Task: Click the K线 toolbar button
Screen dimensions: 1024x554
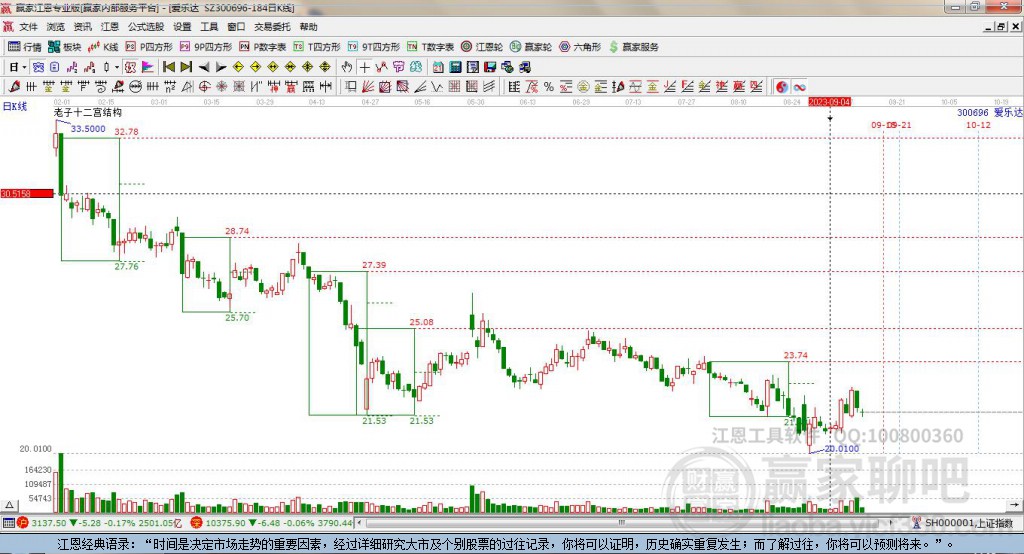Action: pyautogui.click(x=103, y=47)
